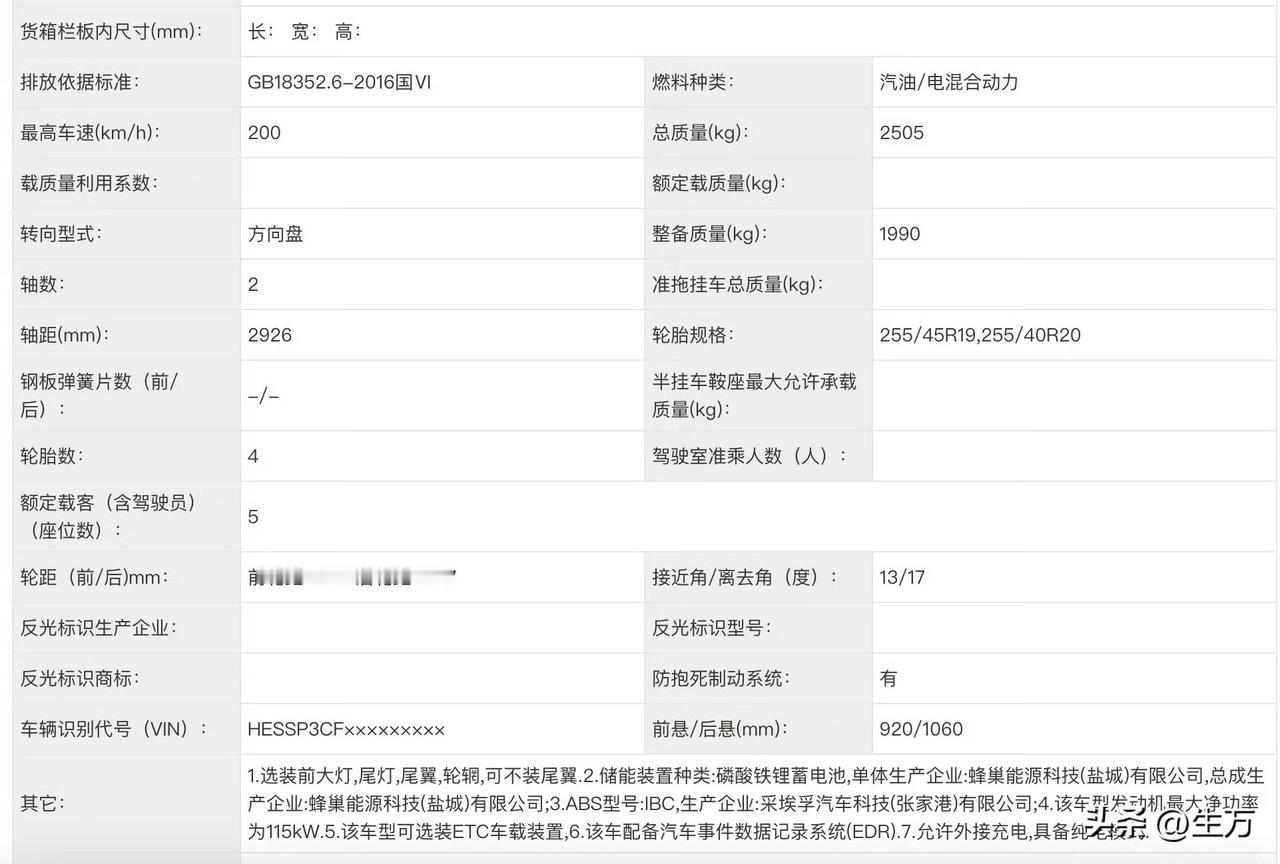
Task: Select the value "GB18352.6-2016国VI"
Action: click(340, 82)
